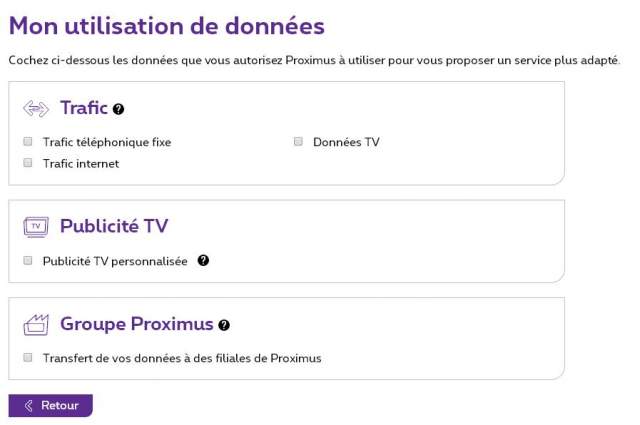
Task: Click the help icon next to Groupe Proximus
Action: pyautogui.click(x=224, y=325)
